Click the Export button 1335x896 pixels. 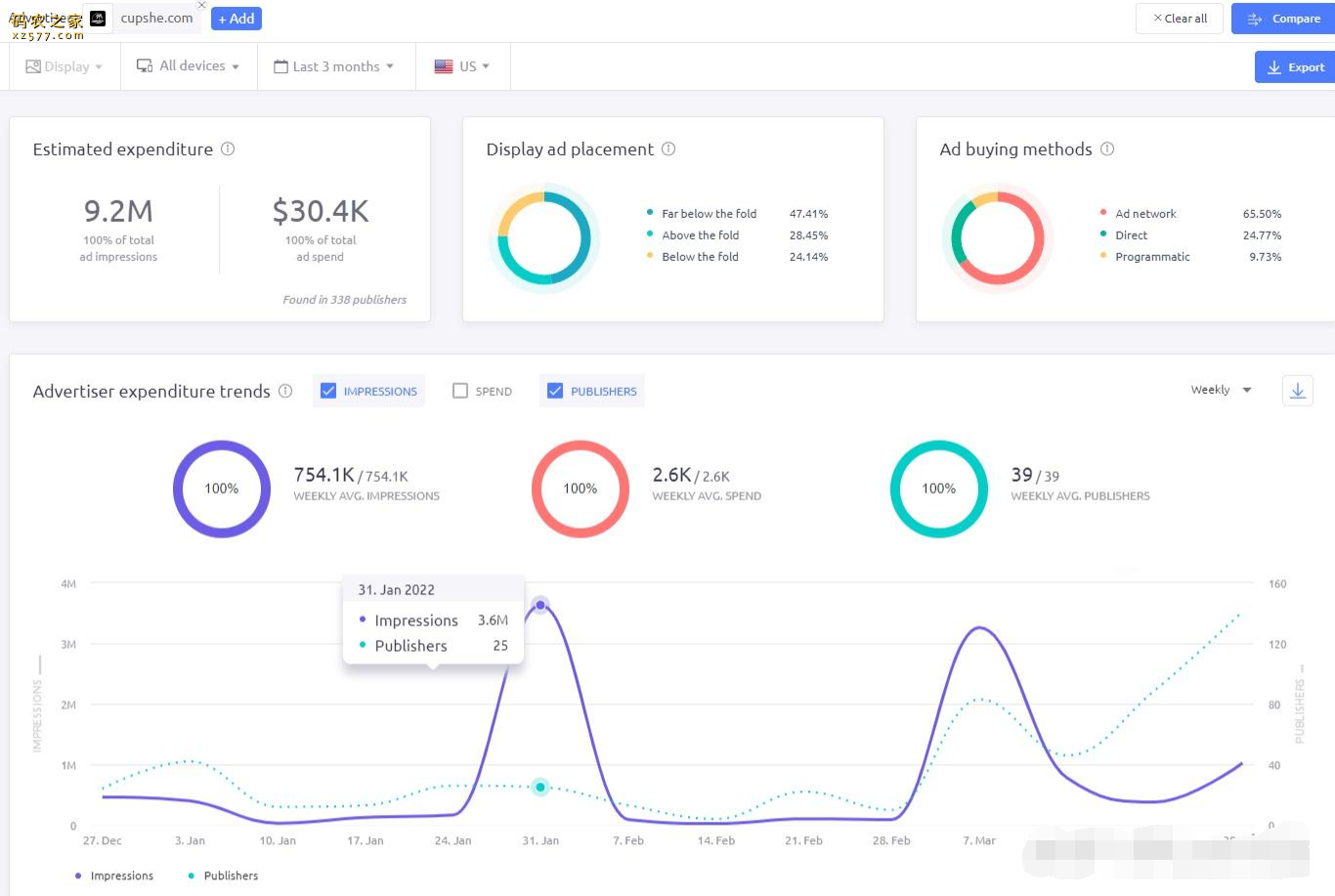pyautogui.click(x=1295, y=67)
